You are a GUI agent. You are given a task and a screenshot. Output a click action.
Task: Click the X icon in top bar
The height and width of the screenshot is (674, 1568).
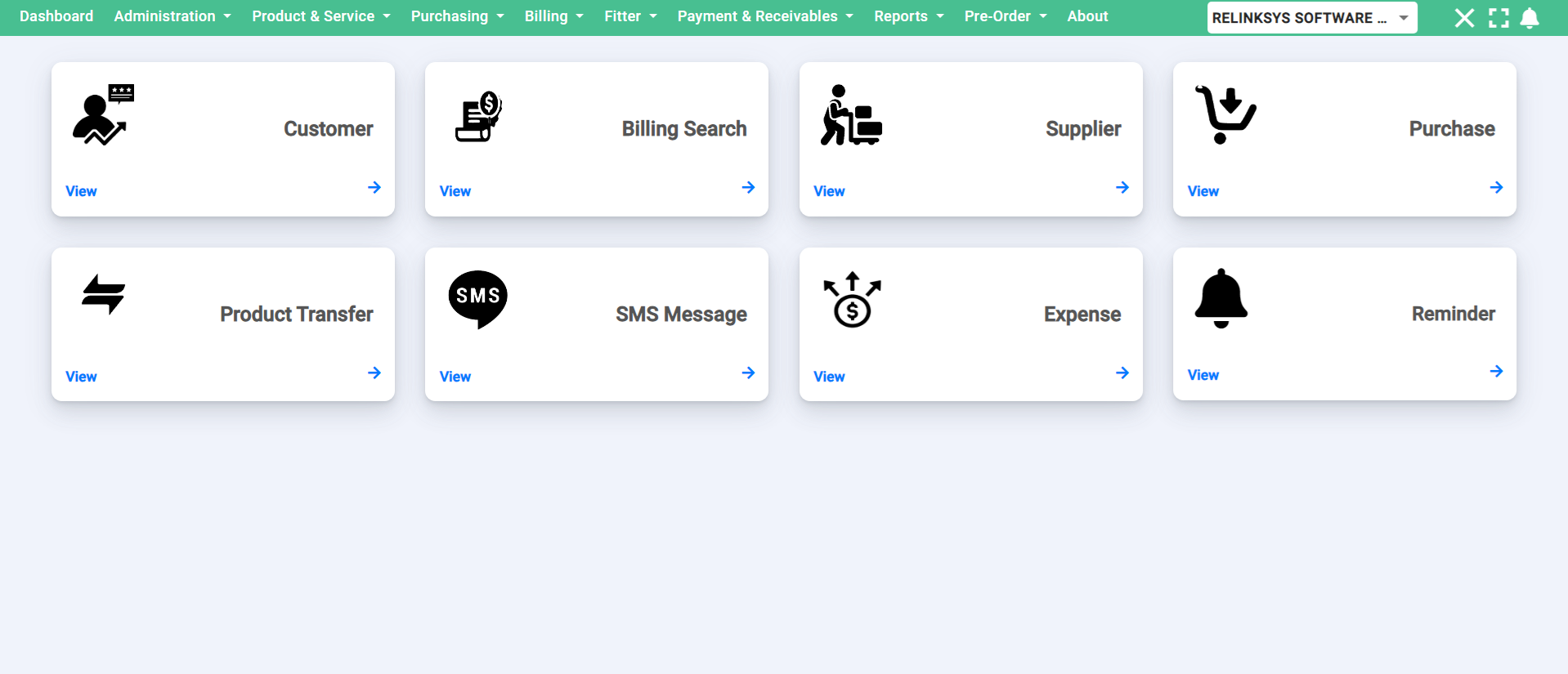coord(1465,18)
